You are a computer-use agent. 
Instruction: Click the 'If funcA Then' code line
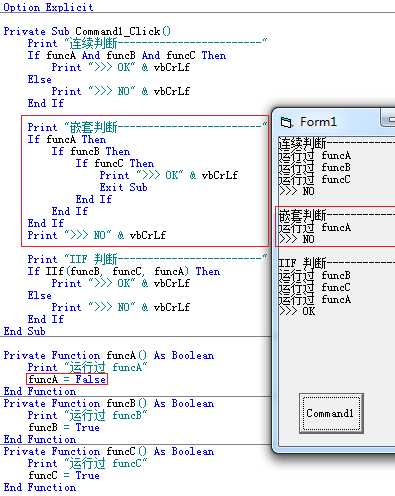point(67,139)
